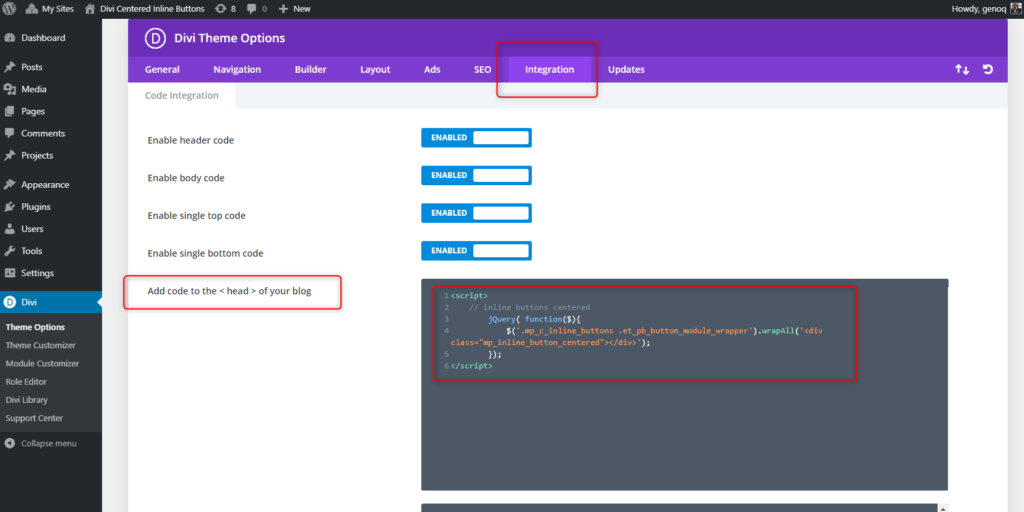Click the user avatar in admin bar
Image resolution: width=1024 pixels, height=512 pixels.
1015,8
